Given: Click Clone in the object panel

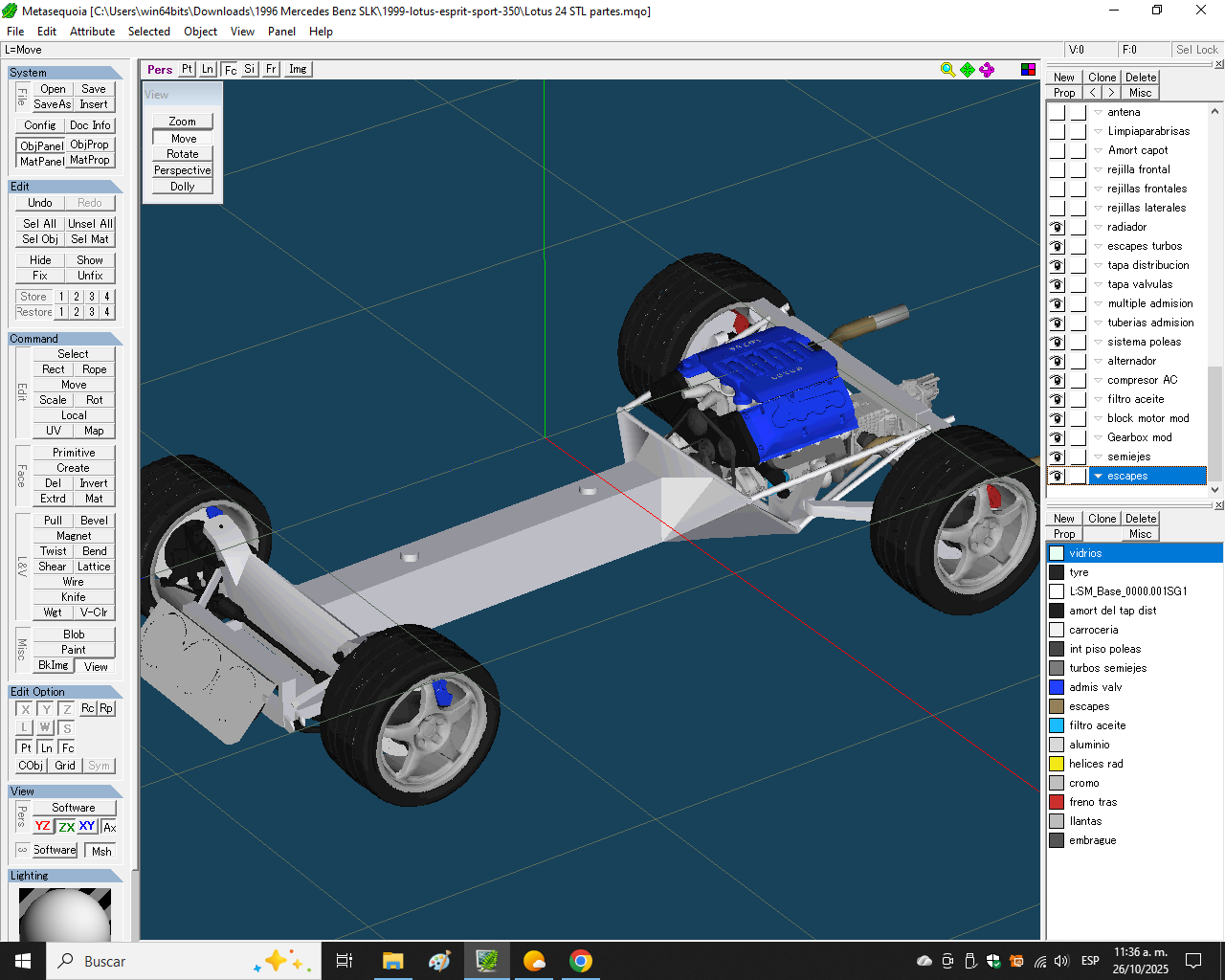Looking at the screenshot, I should [x=1102, y=78].
